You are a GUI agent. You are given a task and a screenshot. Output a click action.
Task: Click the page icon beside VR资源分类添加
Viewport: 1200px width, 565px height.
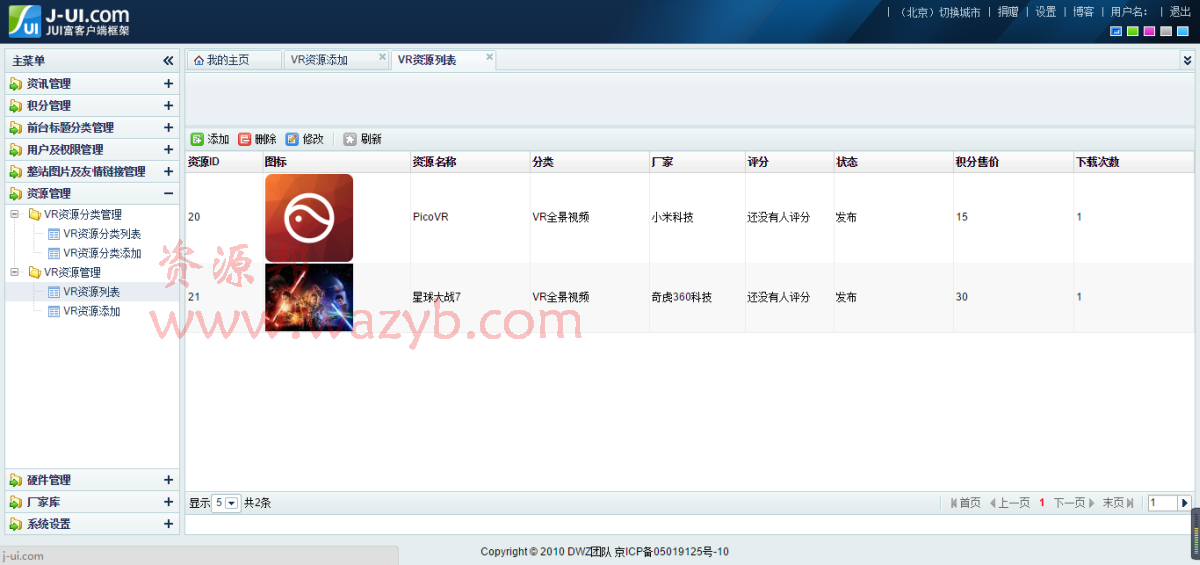point(54,253)
